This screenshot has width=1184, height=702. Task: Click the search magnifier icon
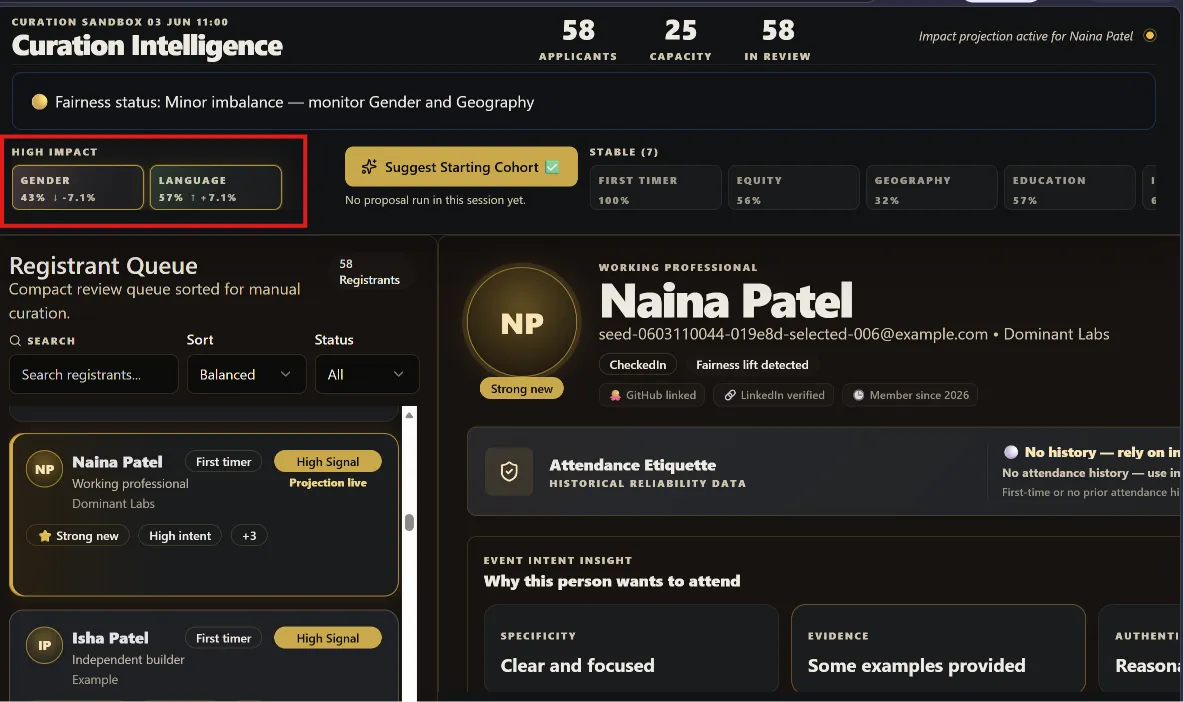pyautogui.click(x=15, y=340)
